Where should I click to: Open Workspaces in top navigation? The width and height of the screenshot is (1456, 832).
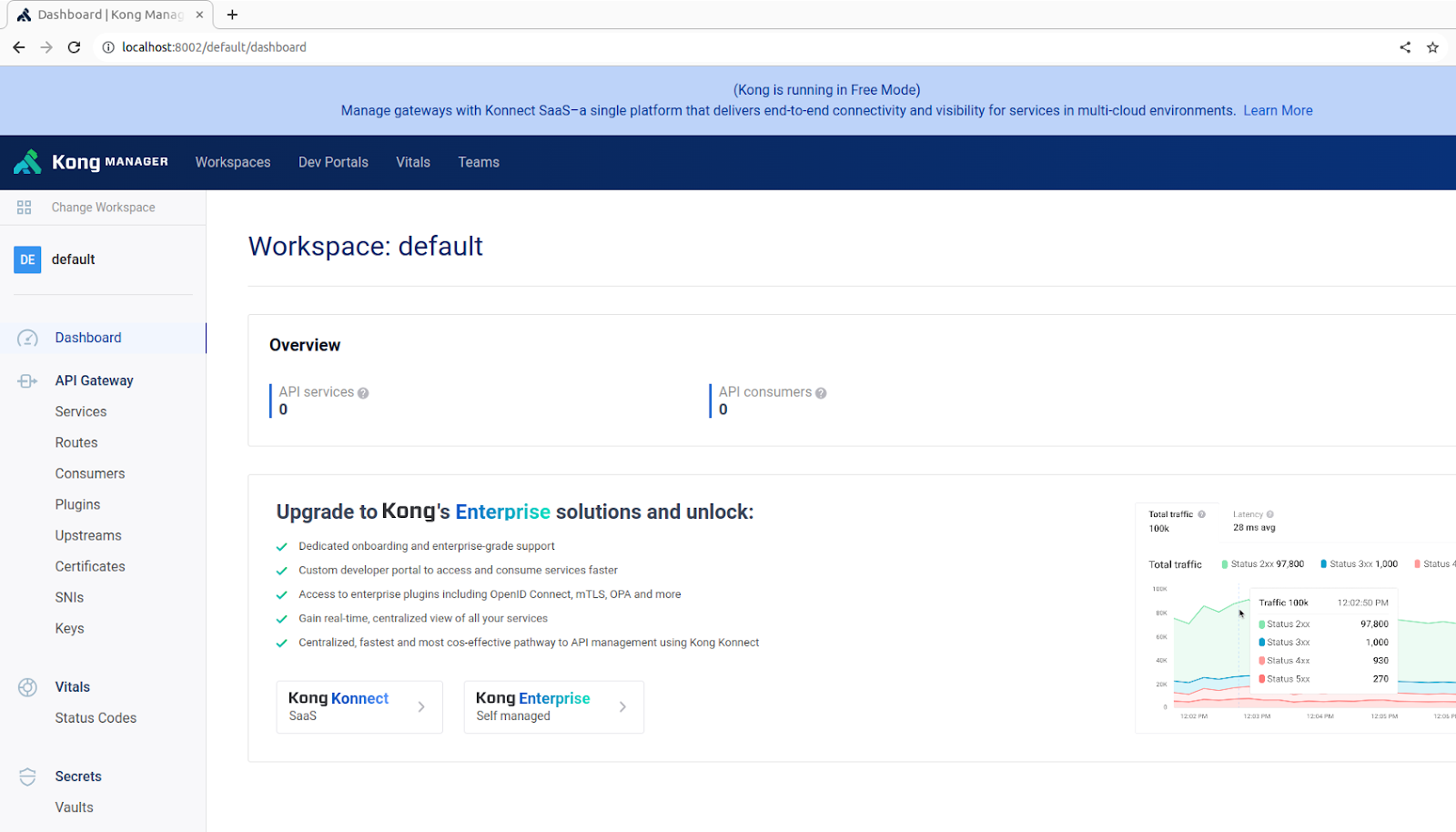coord(233,162)
